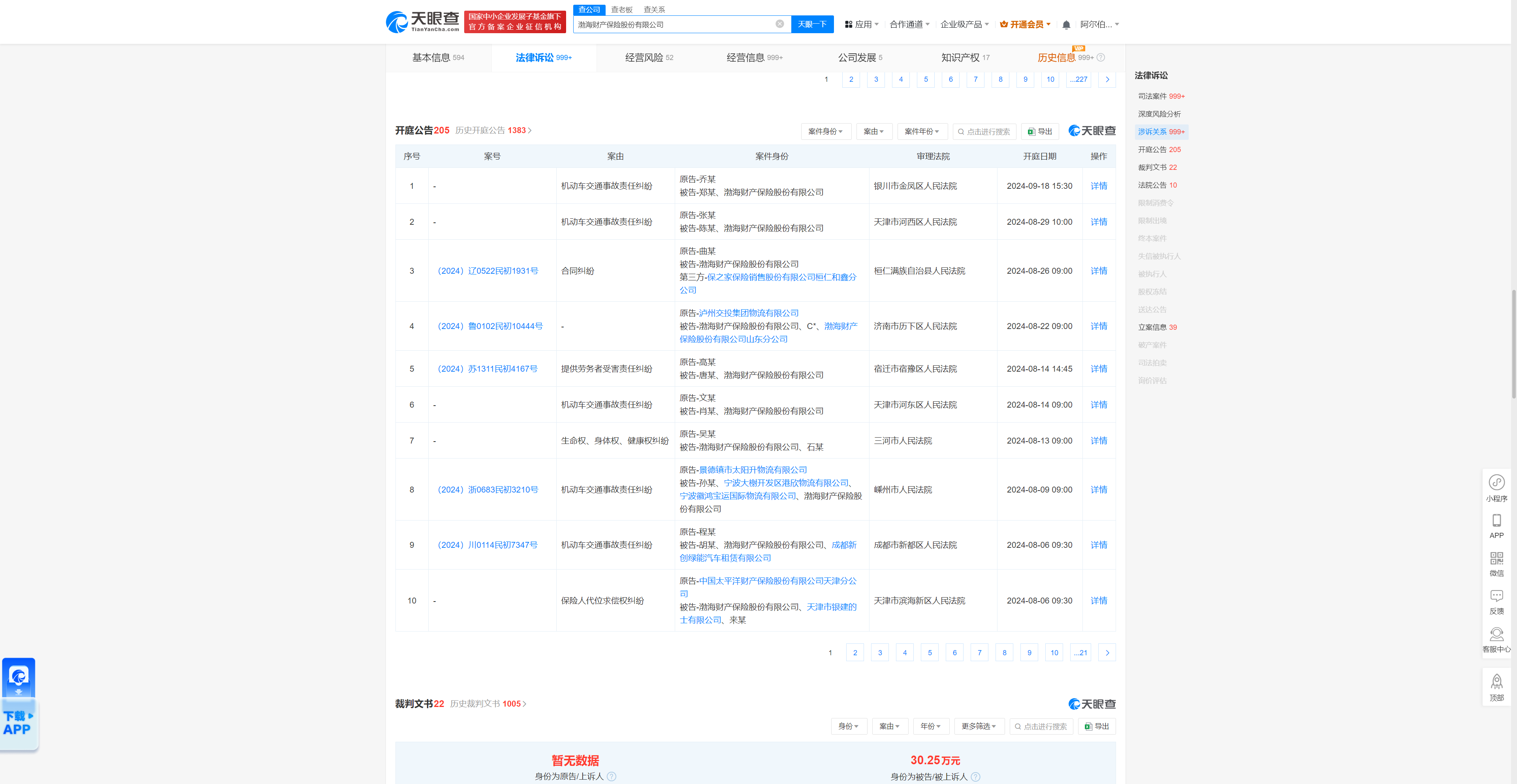Open 泸州交投集团物流有限公司 company link
Viewport: 1517px width, 784px height.
pyautogui.click(x=749, y=313)
